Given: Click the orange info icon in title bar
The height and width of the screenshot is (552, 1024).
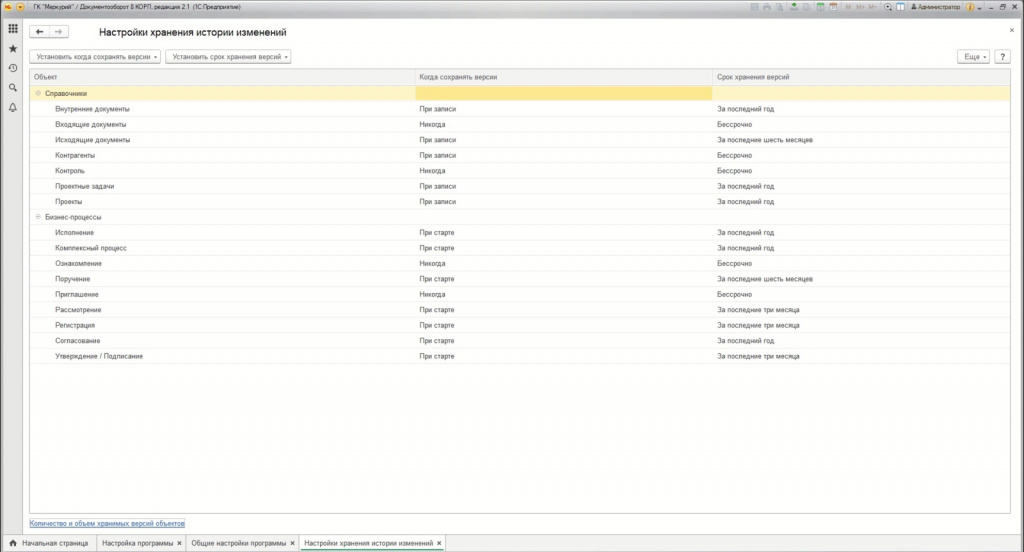Looking at the screenshot, I should [x=970, y=7].
